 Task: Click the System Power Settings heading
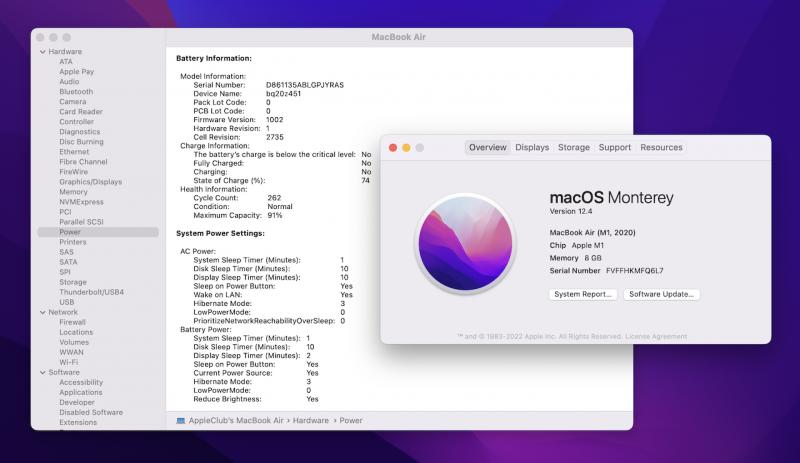click(x=220, y=233)
